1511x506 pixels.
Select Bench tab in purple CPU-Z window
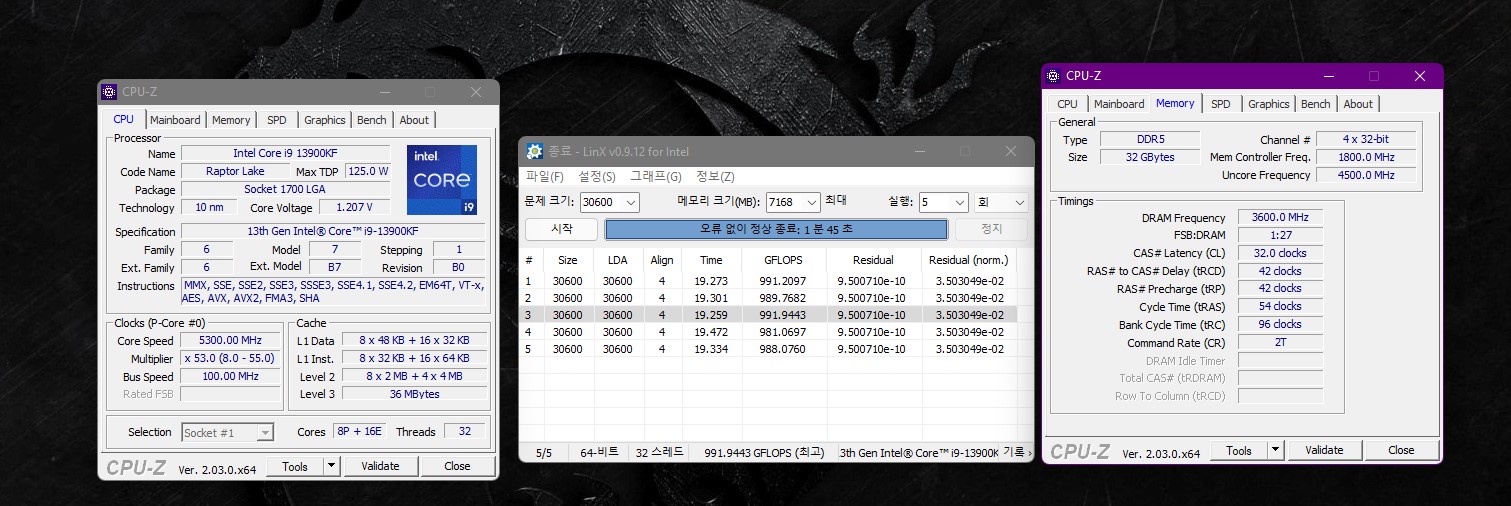tap(1316, 104)
